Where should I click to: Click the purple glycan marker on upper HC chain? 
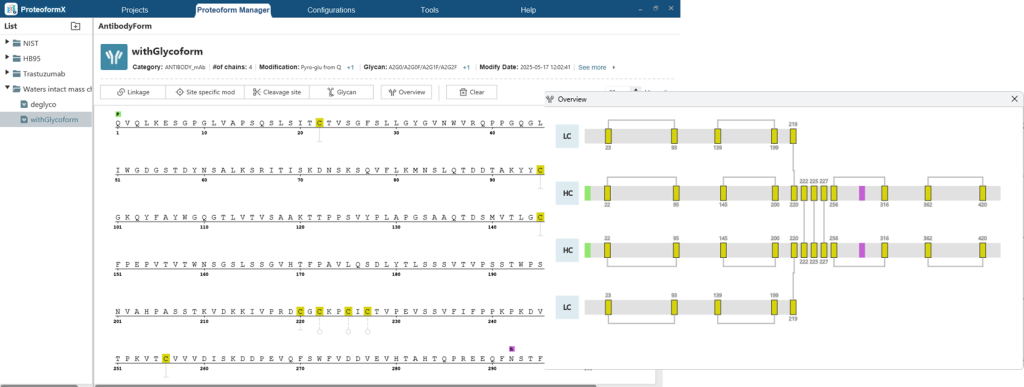[x=862, y=193]
